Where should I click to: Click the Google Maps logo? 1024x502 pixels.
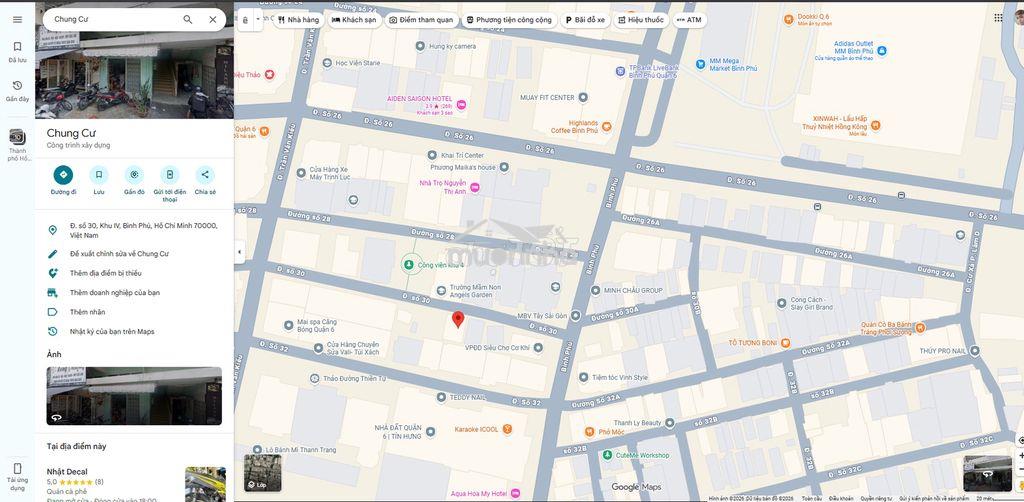637,487
